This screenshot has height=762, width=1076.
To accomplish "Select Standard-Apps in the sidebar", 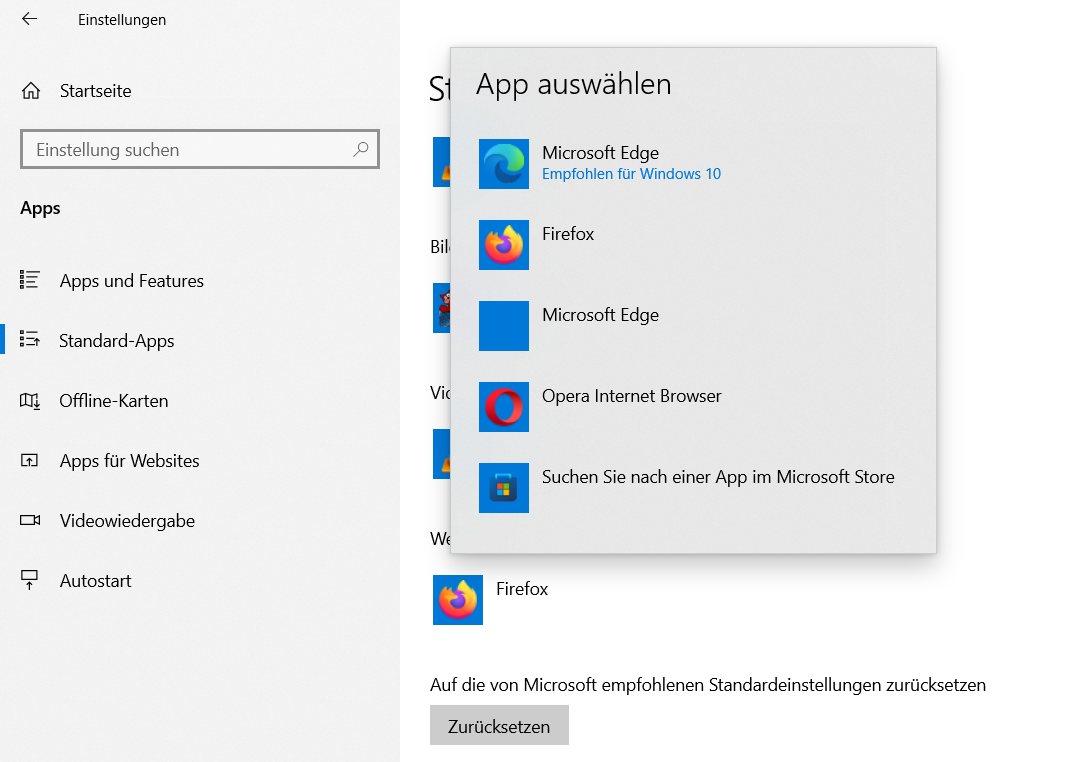I will 116,341.
